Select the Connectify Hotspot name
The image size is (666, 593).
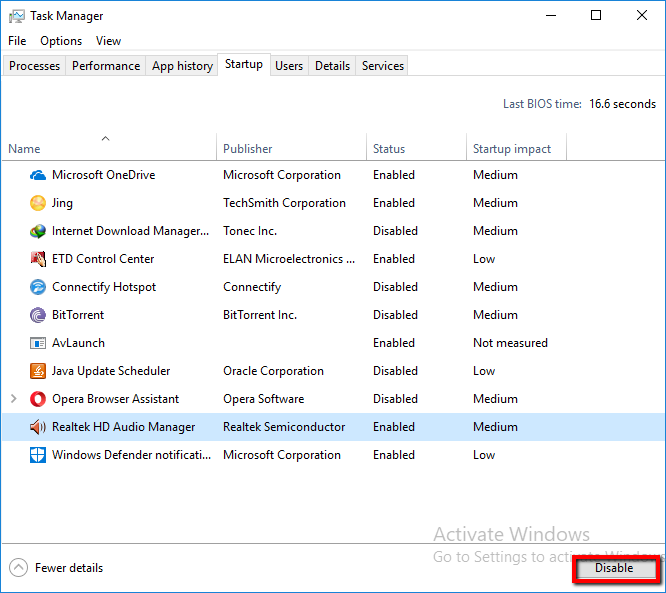(104, 287)
